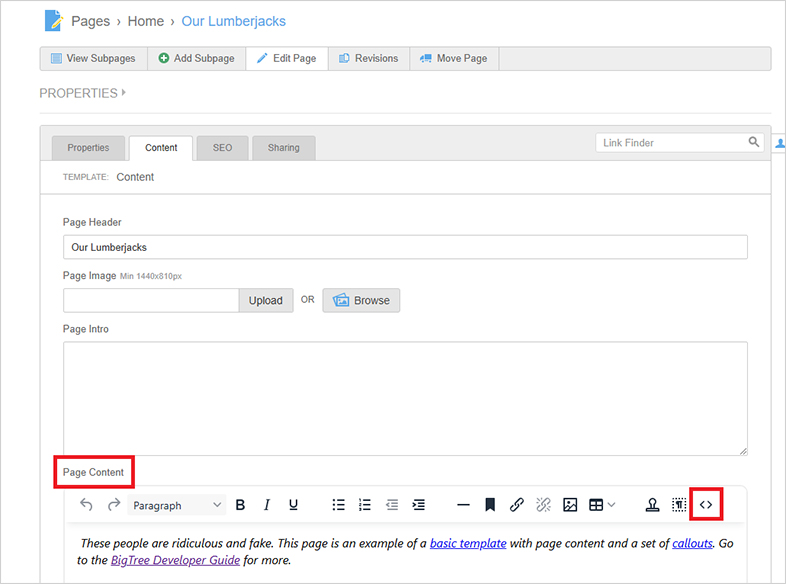Open the source code view icon
786x584 pixels.
(x=706, y=505)
